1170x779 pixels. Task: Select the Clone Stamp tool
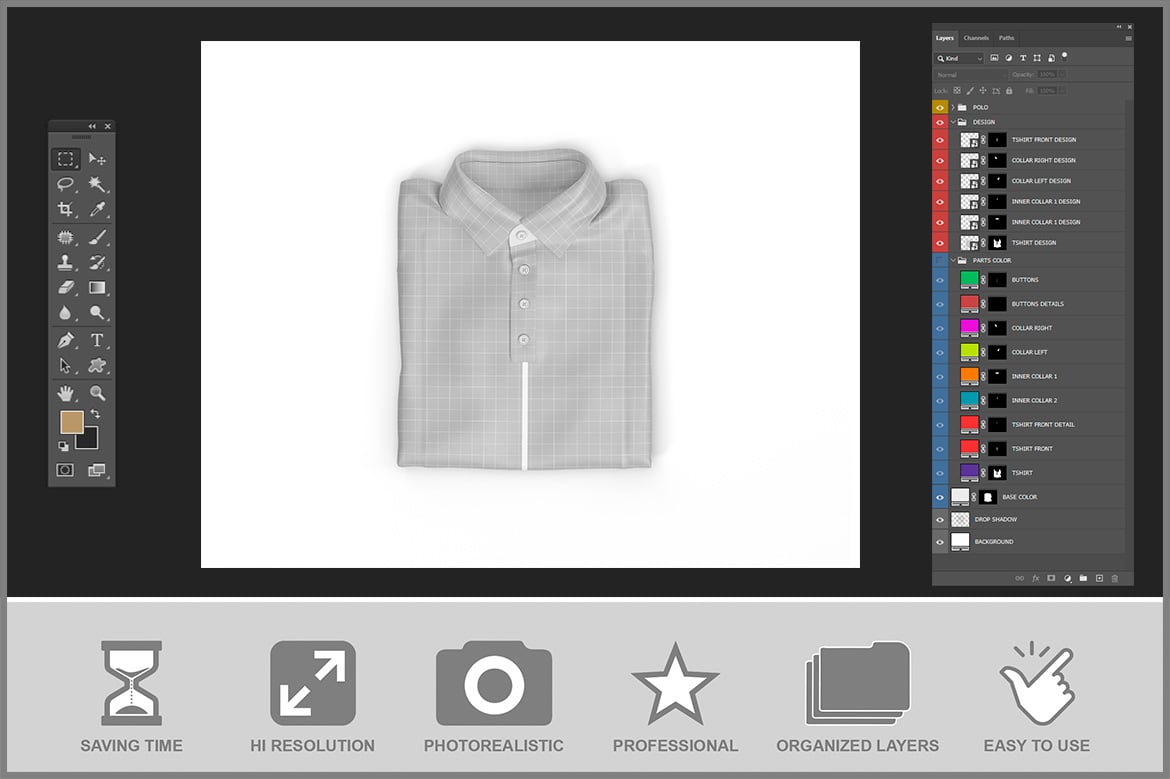pyautogui.click(x=66, y=262)
